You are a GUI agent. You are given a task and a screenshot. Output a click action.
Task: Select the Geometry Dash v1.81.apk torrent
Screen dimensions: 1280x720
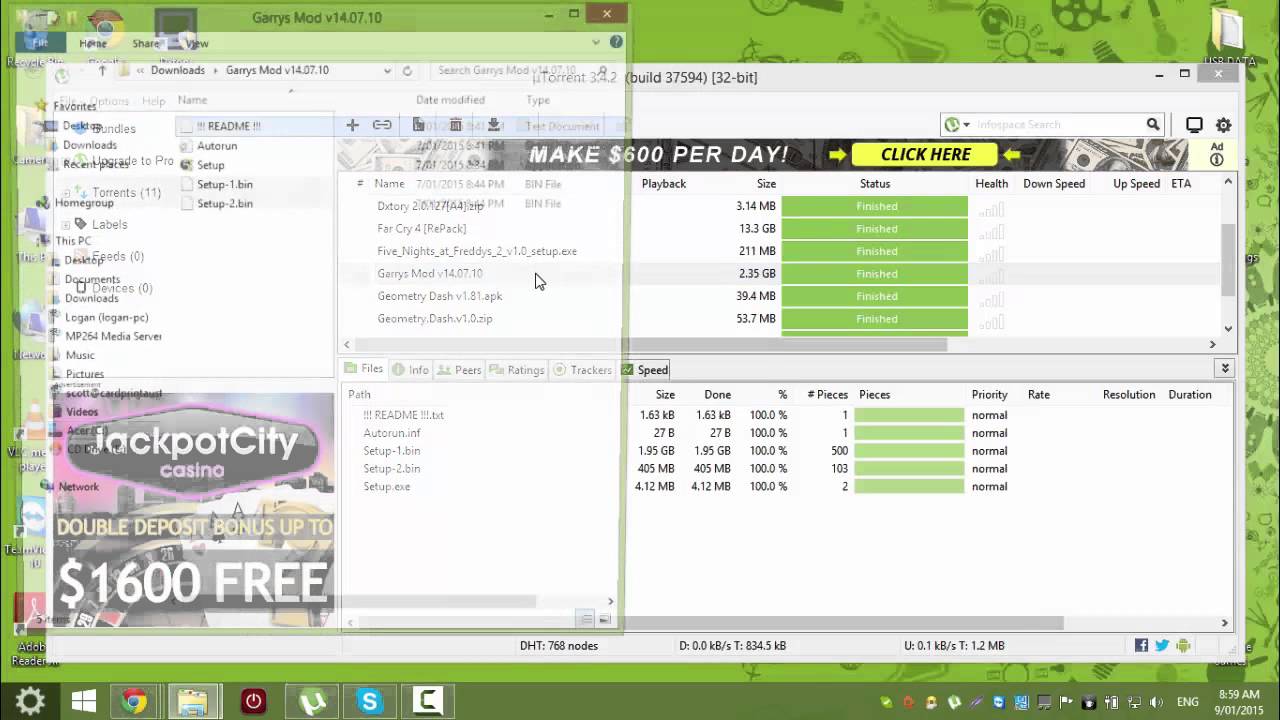439,296
